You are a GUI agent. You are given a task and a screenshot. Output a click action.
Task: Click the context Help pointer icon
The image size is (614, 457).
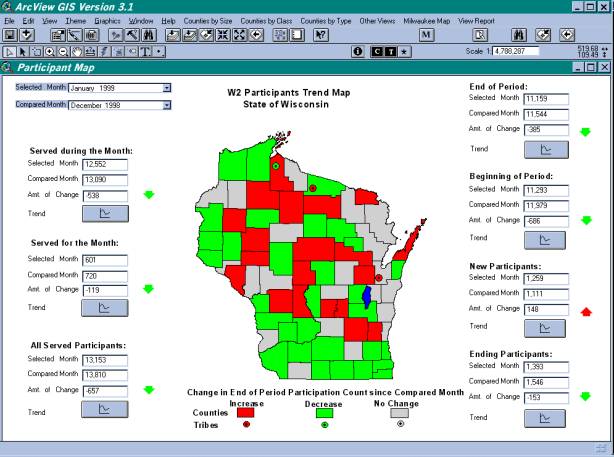coord(321,35)
